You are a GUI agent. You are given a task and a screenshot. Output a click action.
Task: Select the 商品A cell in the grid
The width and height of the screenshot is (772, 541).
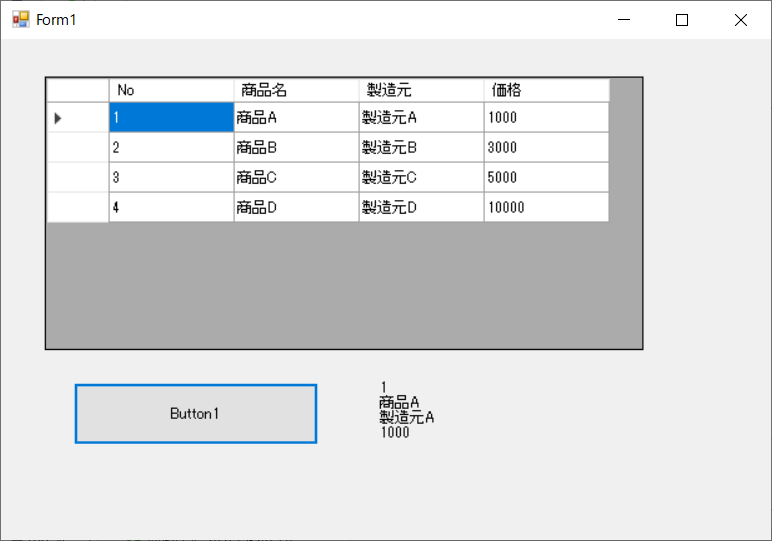(296, 117)
